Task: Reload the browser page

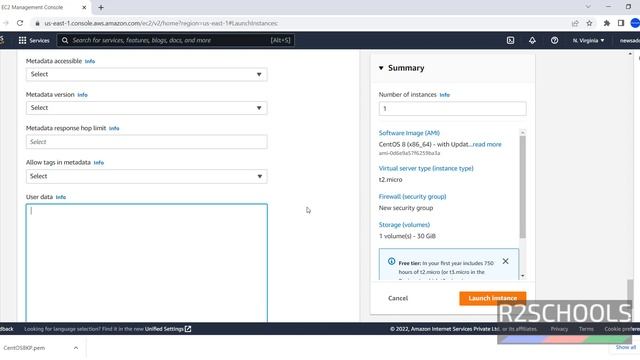Action: coord(20,23)
